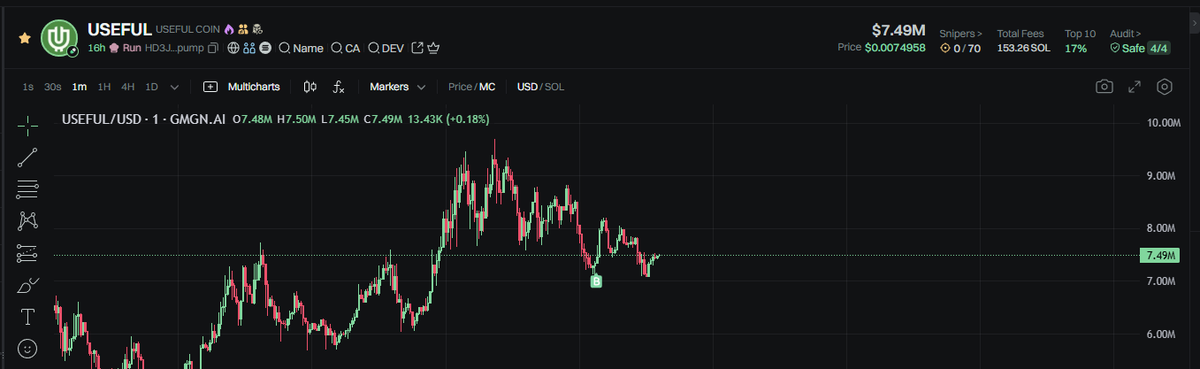Select the Text tool
This screenshot has height=369, width=1200.
point(28,317)
